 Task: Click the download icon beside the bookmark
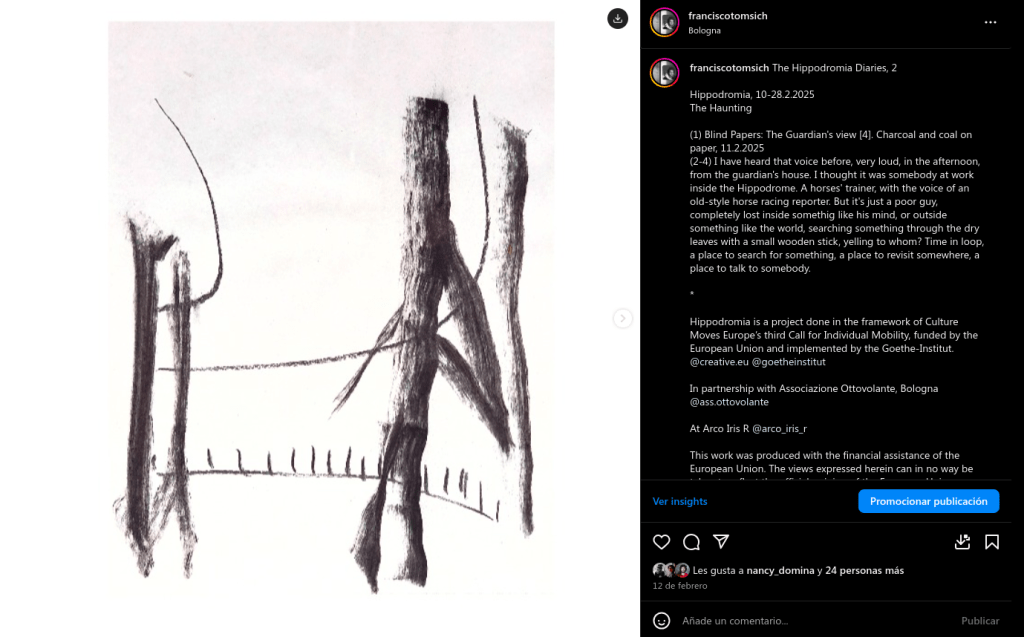pyautogui.click(x=962, y=542)
